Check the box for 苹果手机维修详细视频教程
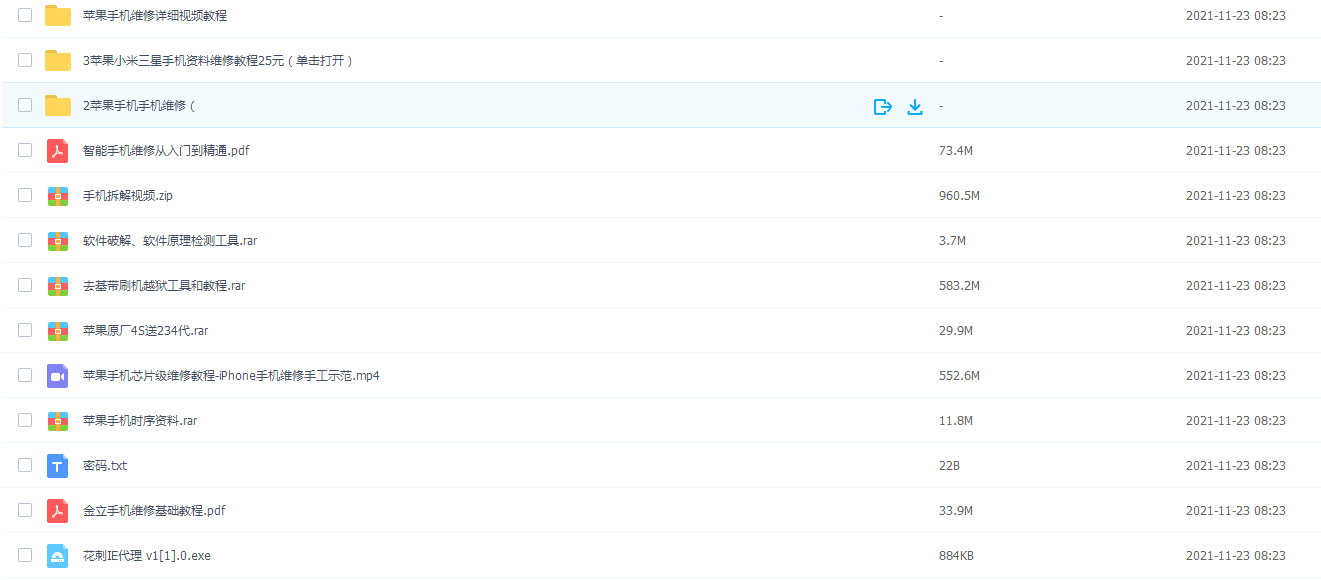 click(25, 15)
